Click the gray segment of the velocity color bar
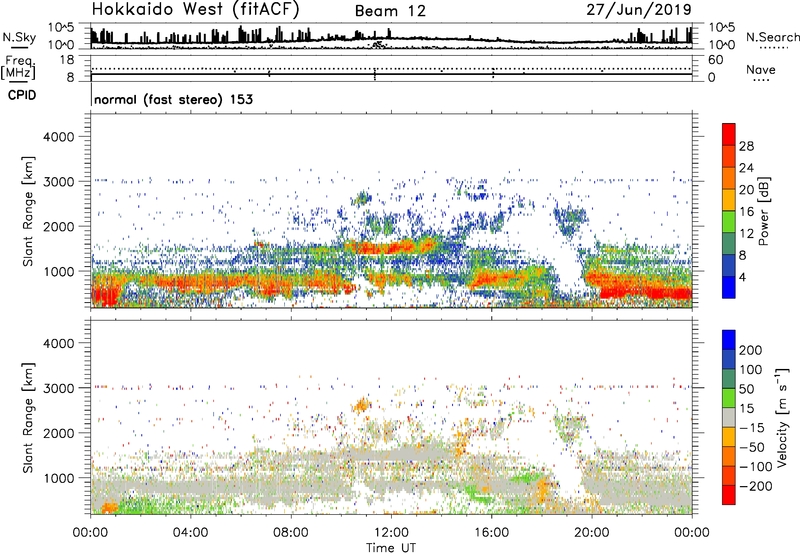 click(729, 417)
